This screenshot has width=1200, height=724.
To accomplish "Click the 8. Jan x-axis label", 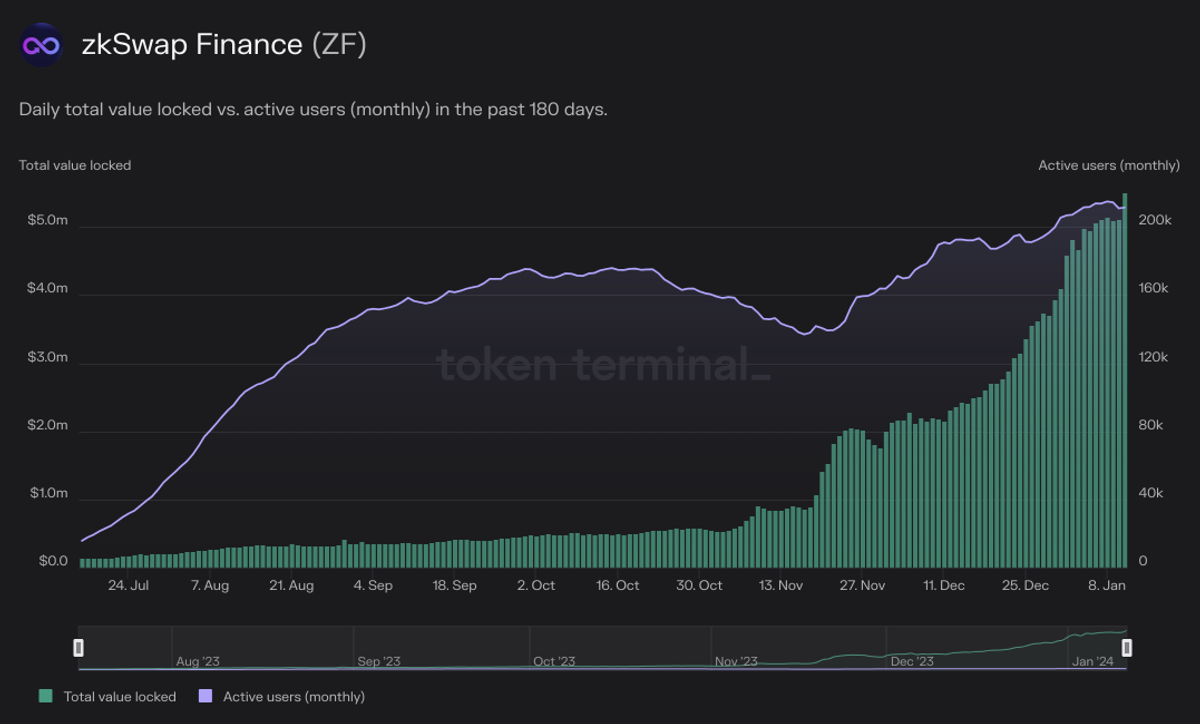I will tap(1107, 586).
